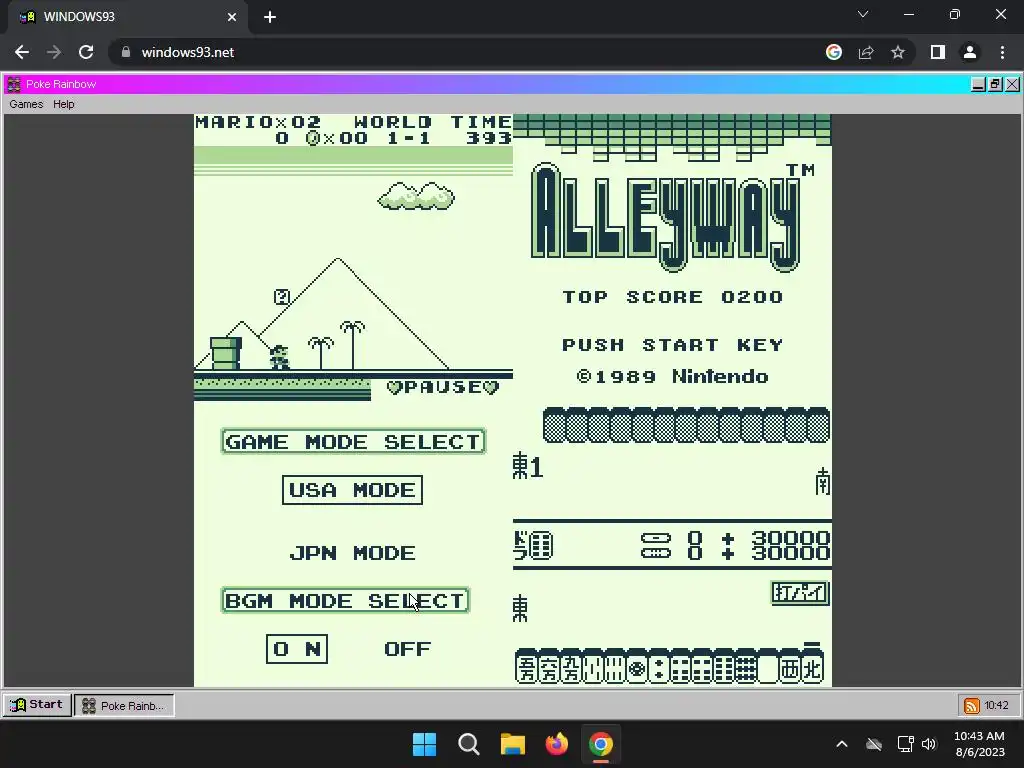The image size is (1024, 768).
Task: Open the Games menu
Action: [26, 104]
